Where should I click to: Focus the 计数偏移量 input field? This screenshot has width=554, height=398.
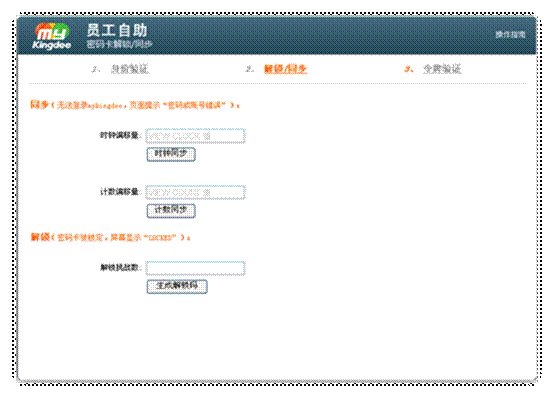[195, 192]
